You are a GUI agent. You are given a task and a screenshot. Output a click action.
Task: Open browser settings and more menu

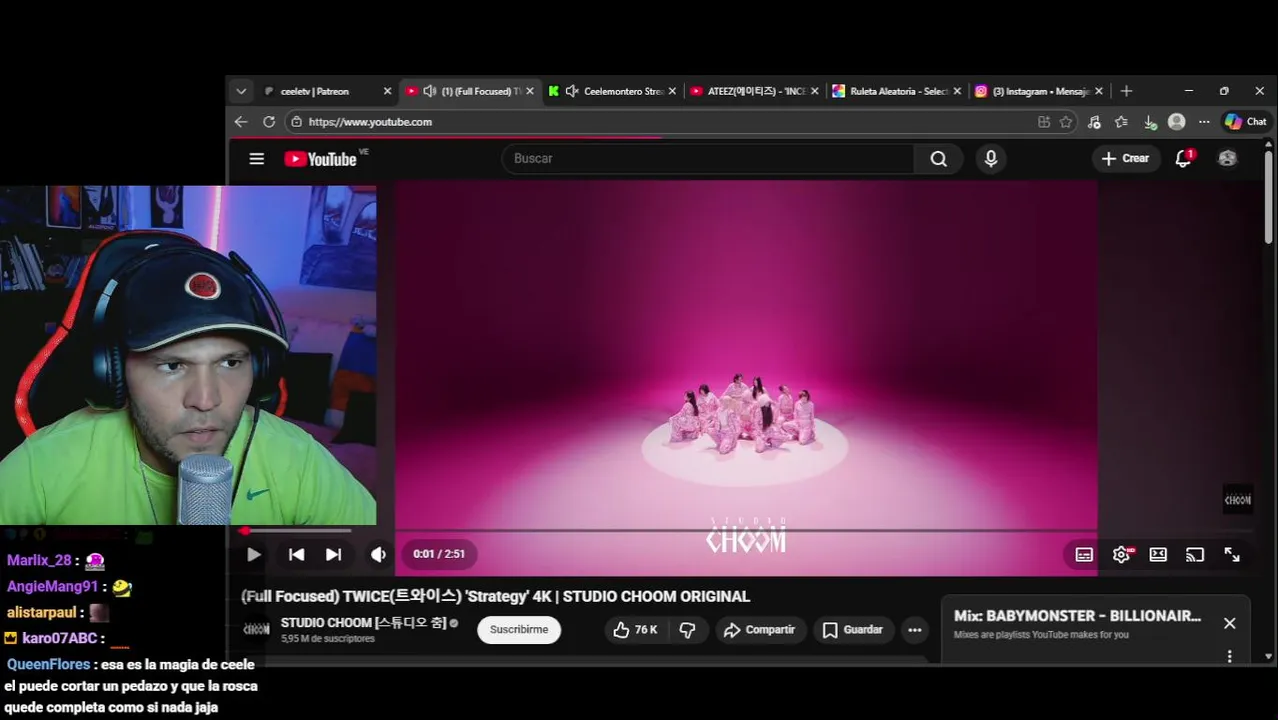coord(1204,122)
